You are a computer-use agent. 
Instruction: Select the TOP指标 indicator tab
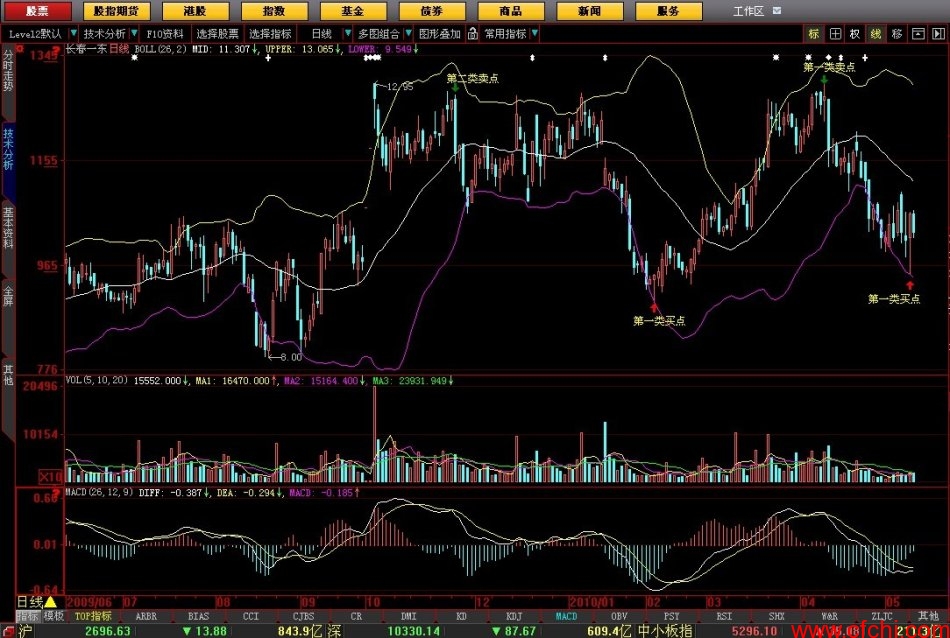pyautogui.click(x=93, y=616)
